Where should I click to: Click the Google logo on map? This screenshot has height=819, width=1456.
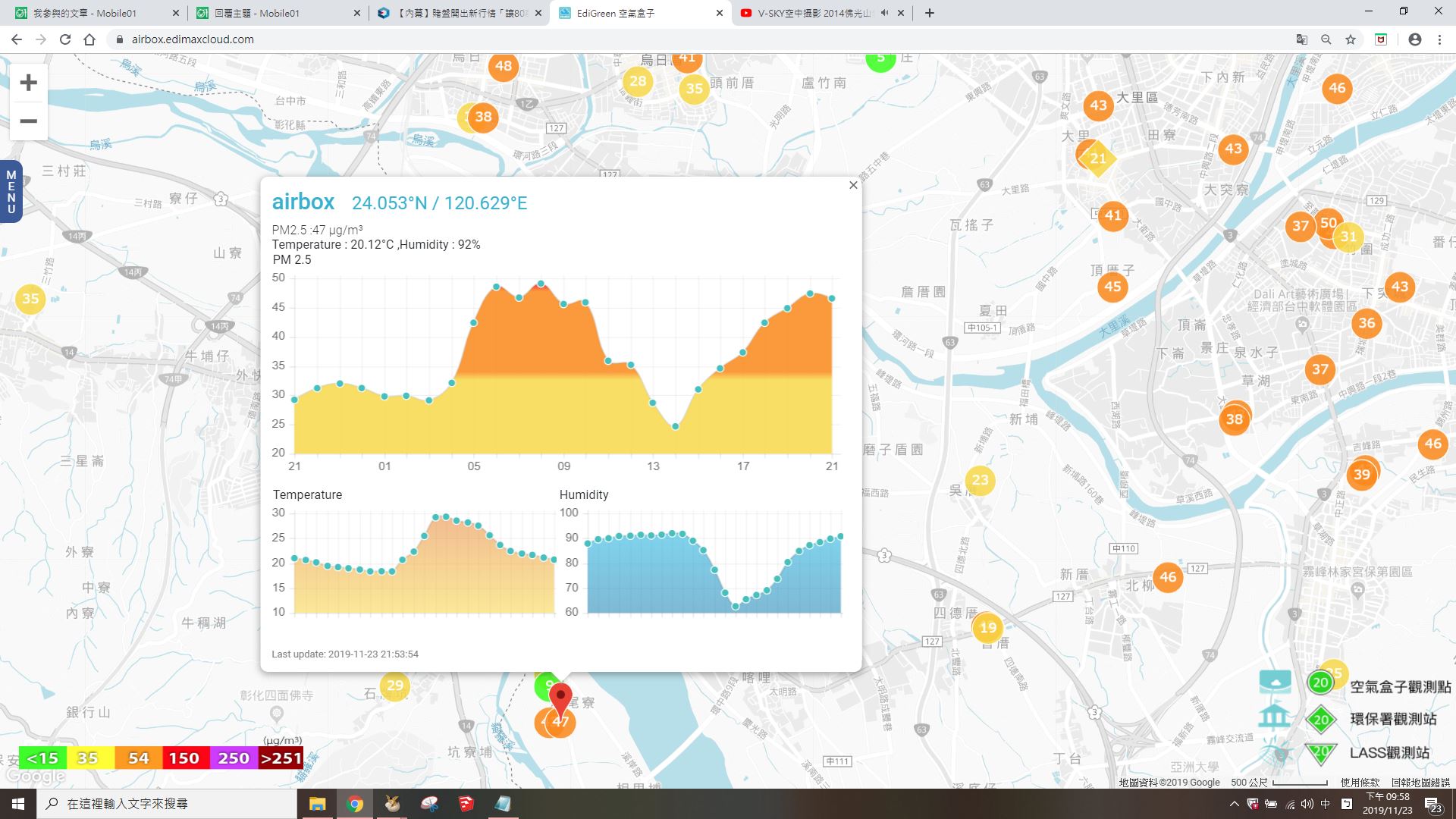[36, 777]
